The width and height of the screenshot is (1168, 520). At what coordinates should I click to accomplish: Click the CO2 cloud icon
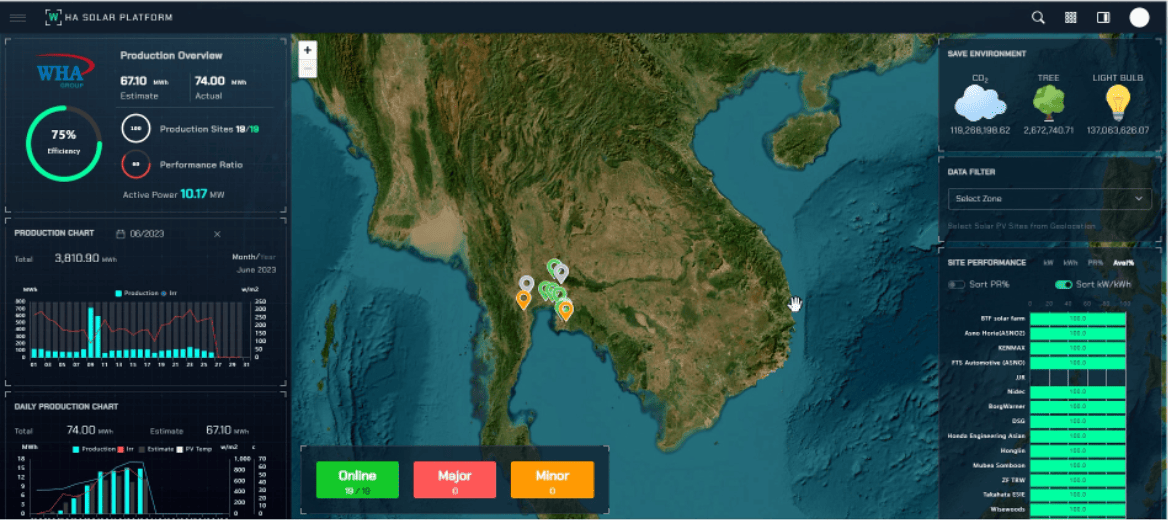pyautogui.click(x=979, y=103)
